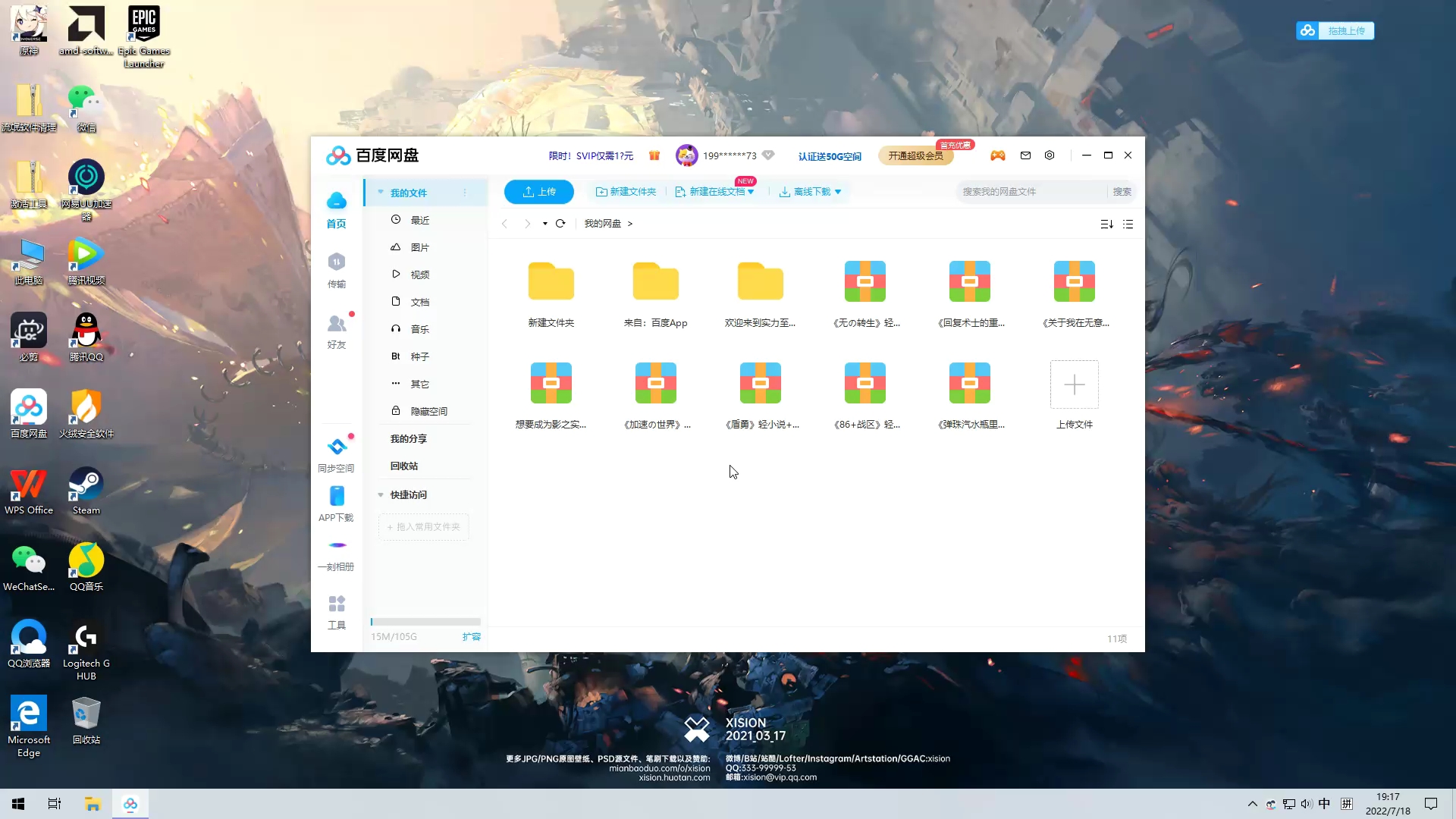Collapse the 我的文件 tree section
The image size is (1456, 819).
click(x=381, y=193)
